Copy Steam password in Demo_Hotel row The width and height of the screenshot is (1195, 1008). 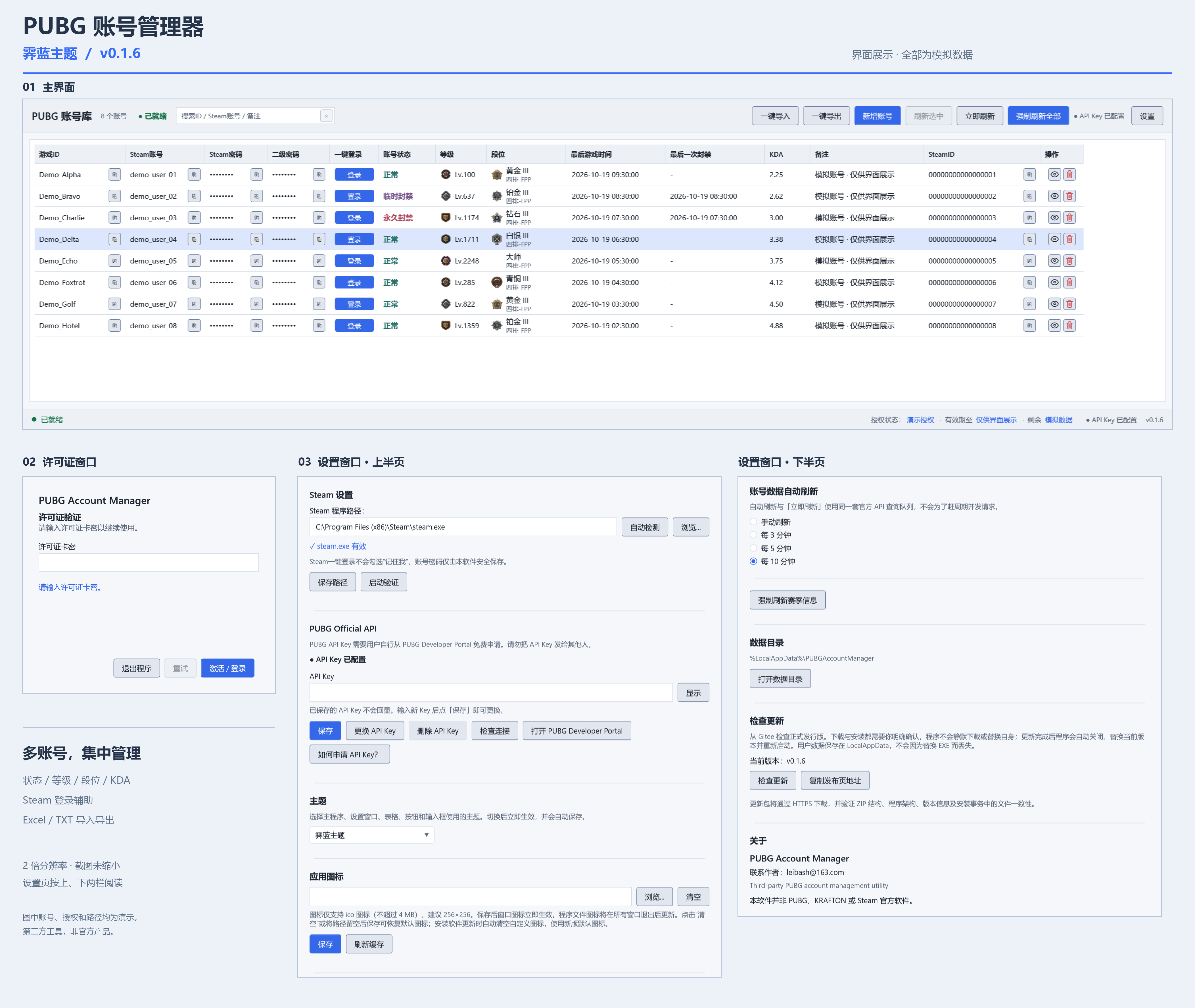pyautogui.click(x=257, y=326)
